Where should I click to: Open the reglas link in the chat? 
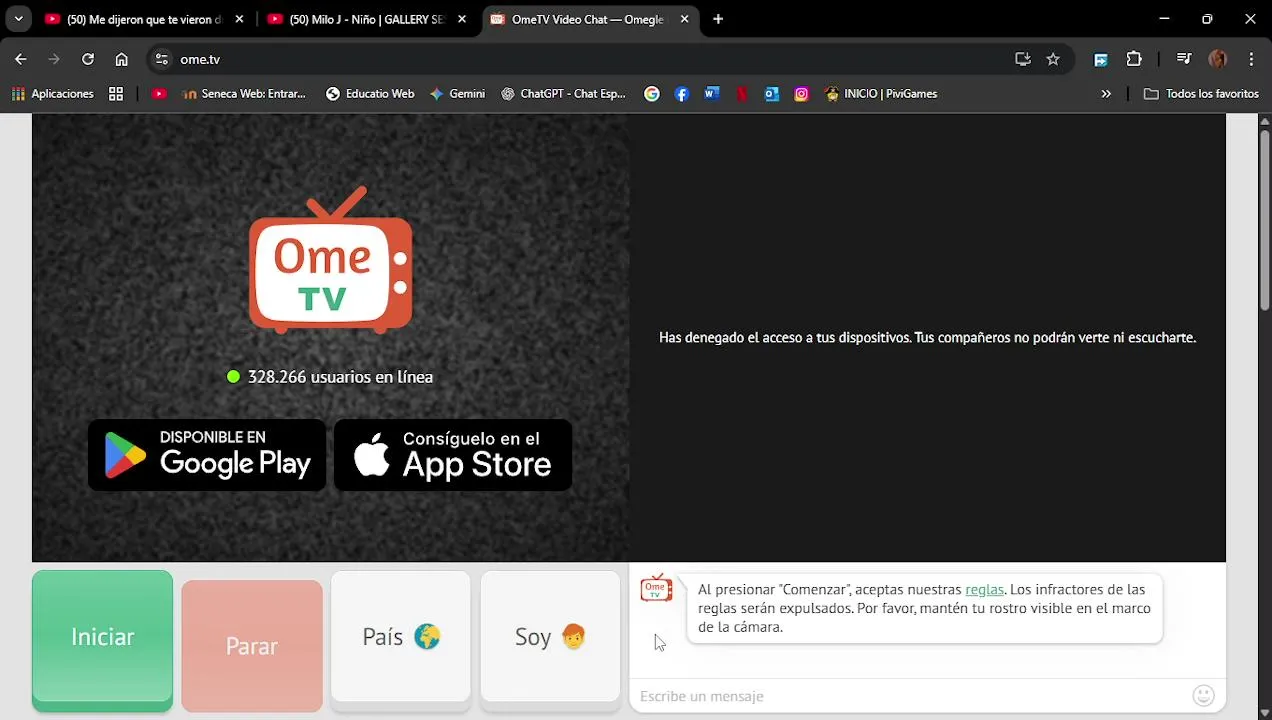984,590
